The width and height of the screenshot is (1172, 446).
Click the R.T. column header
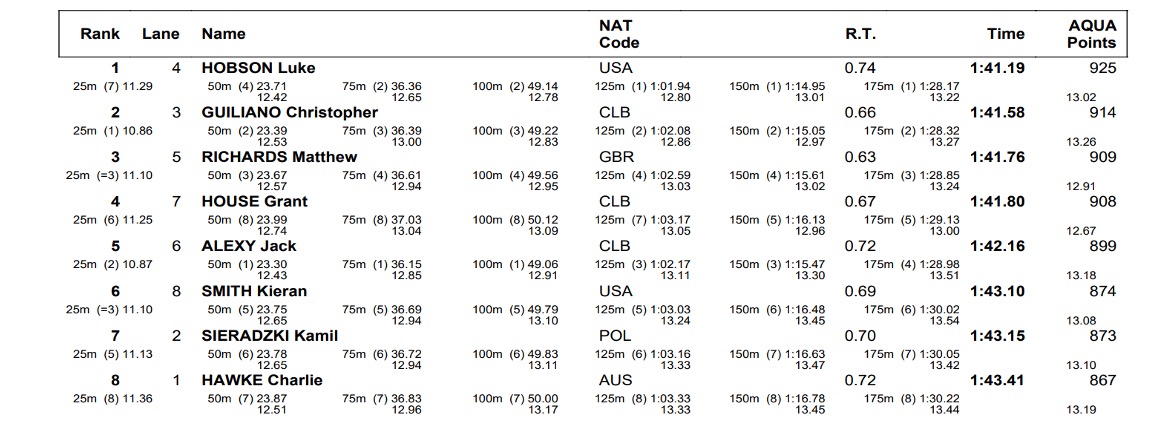[860, 33]
